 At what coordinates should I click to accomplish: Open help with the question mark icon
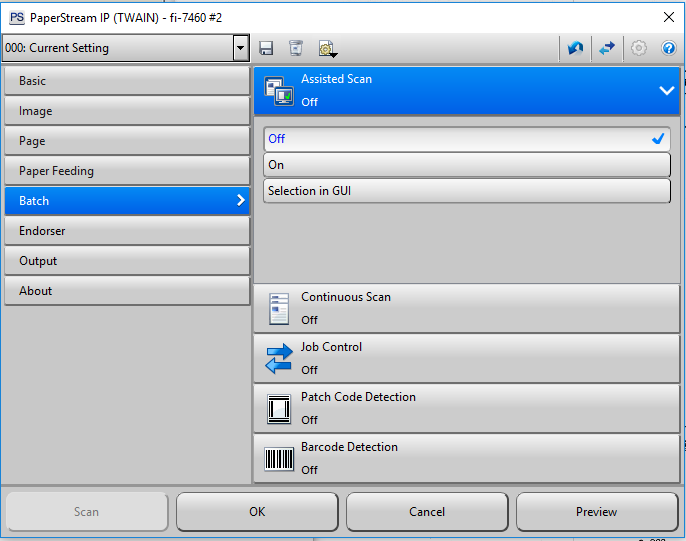tap(669, 48)
